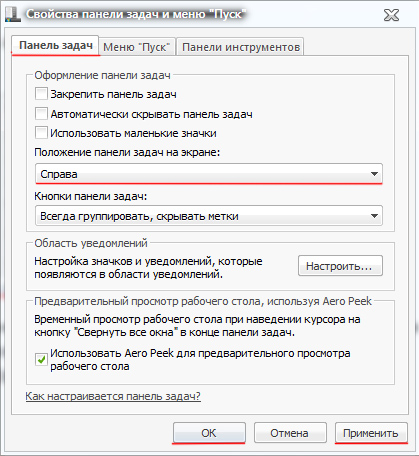
Task: Click the Отмена button
Action: (290, 433)
